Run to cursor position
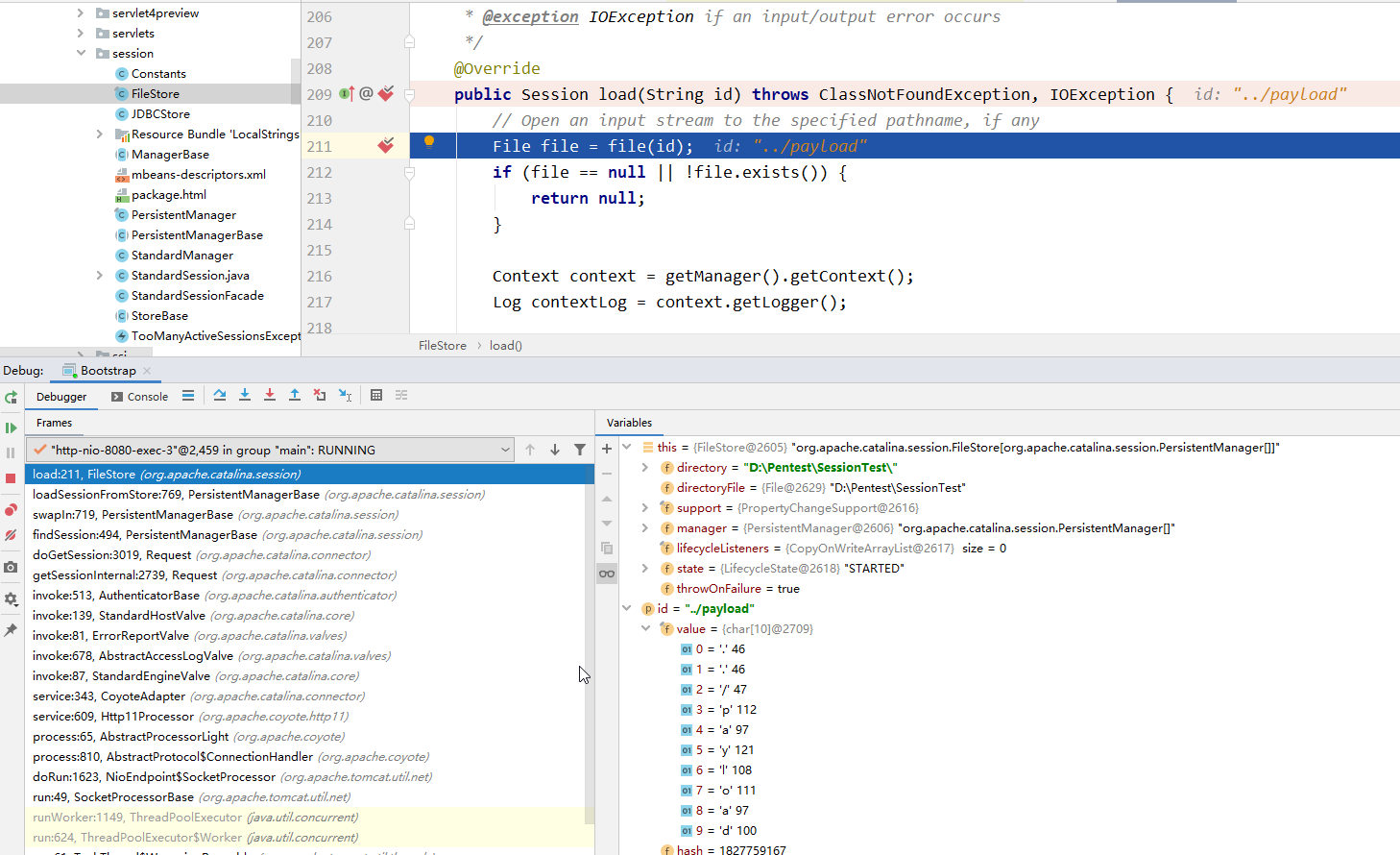Viewport: 1400px width, 855px height. click(x=345, y=396)
